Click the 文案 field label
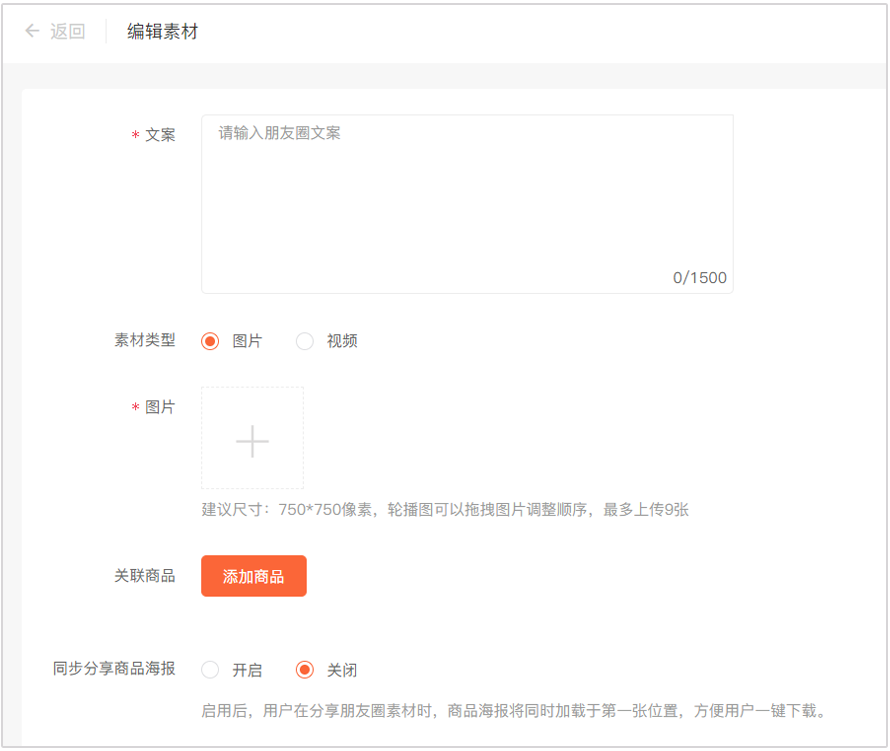The image size is (890, 751). tap(160, 134)
